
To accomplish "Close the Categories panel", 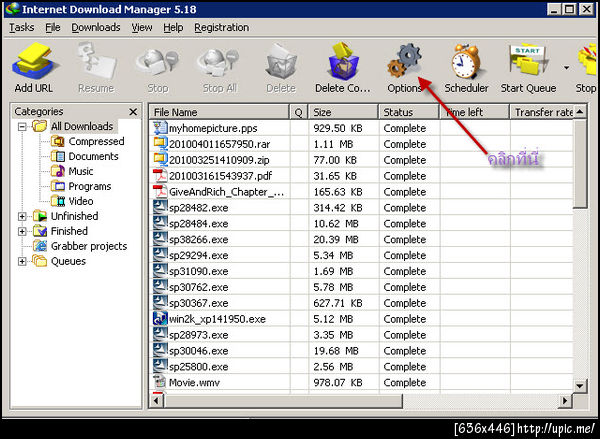I will (x=133, y=112).
